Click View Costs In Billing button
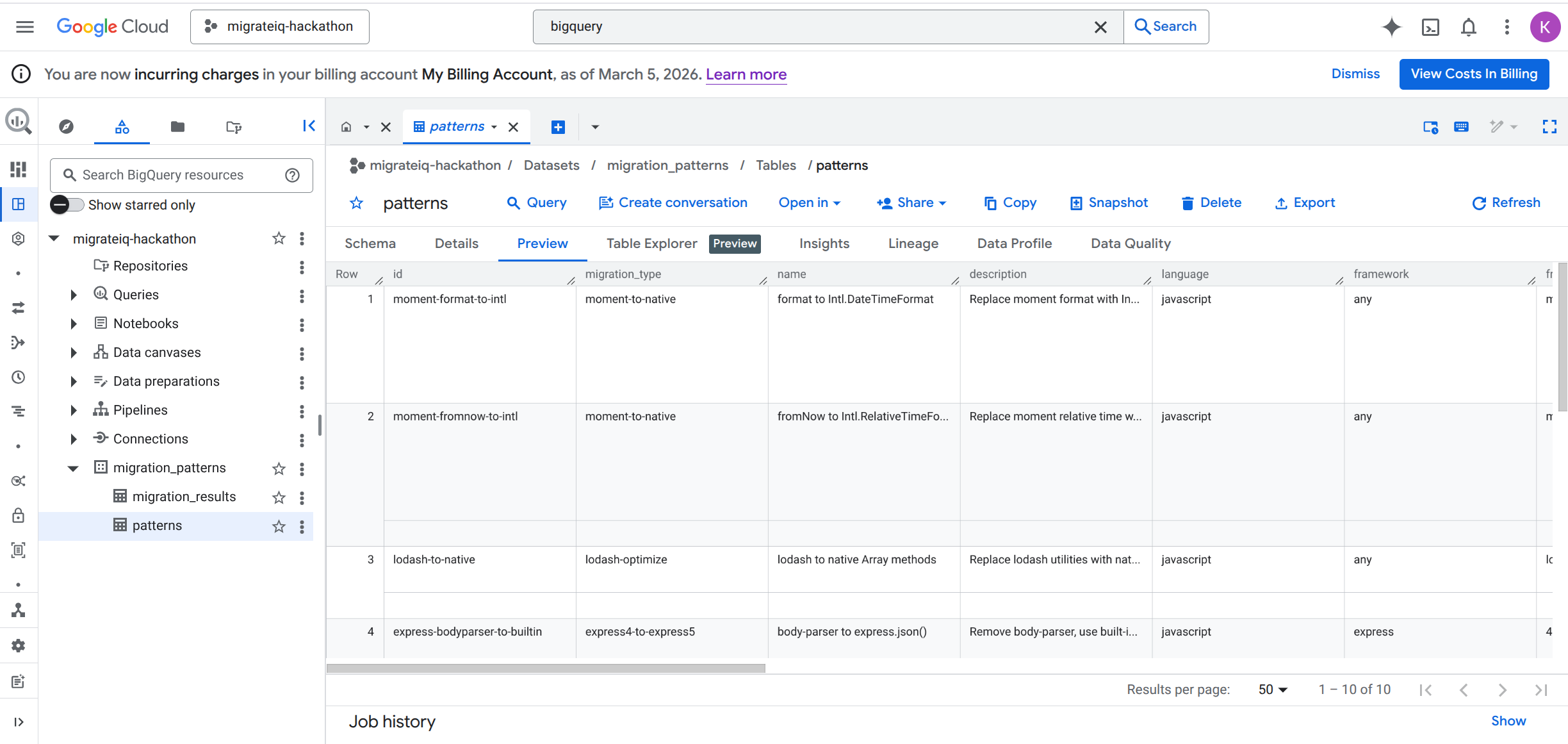Viewport: 1568px width, 744px height. [1473, 74]
